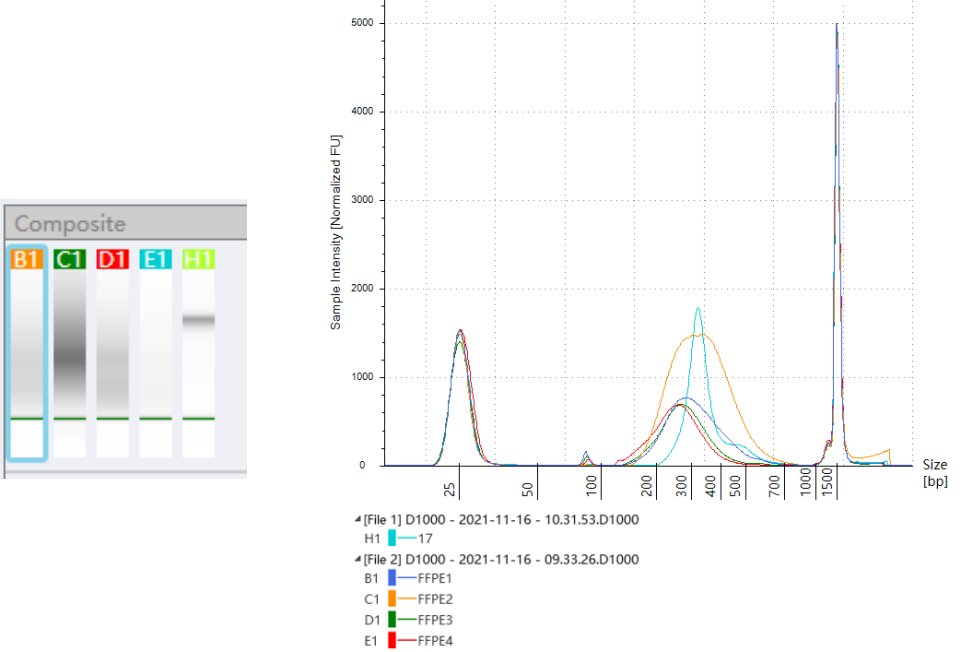
Task: Select the H1 lane header
Action: pyautogui.click(x=199, y=259)
